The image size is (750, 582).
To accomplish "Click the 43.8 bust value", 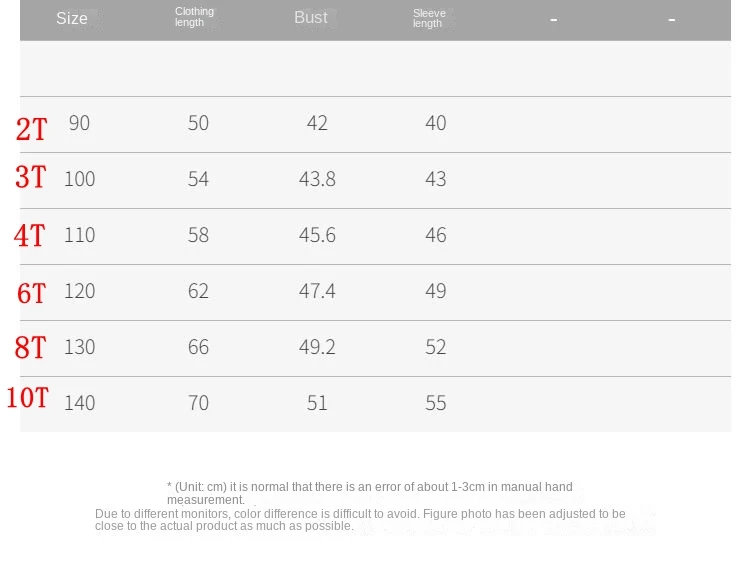I will pyautogui.click(x=317, y=179).
